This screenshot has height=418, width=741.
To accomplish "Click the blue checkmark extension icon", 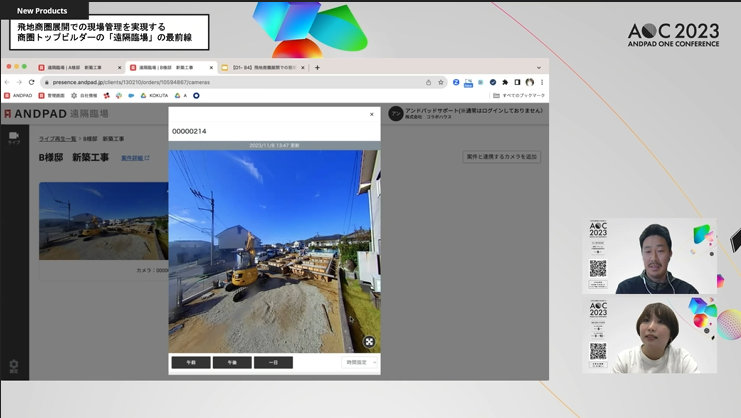I will click(x=493, y=82).
